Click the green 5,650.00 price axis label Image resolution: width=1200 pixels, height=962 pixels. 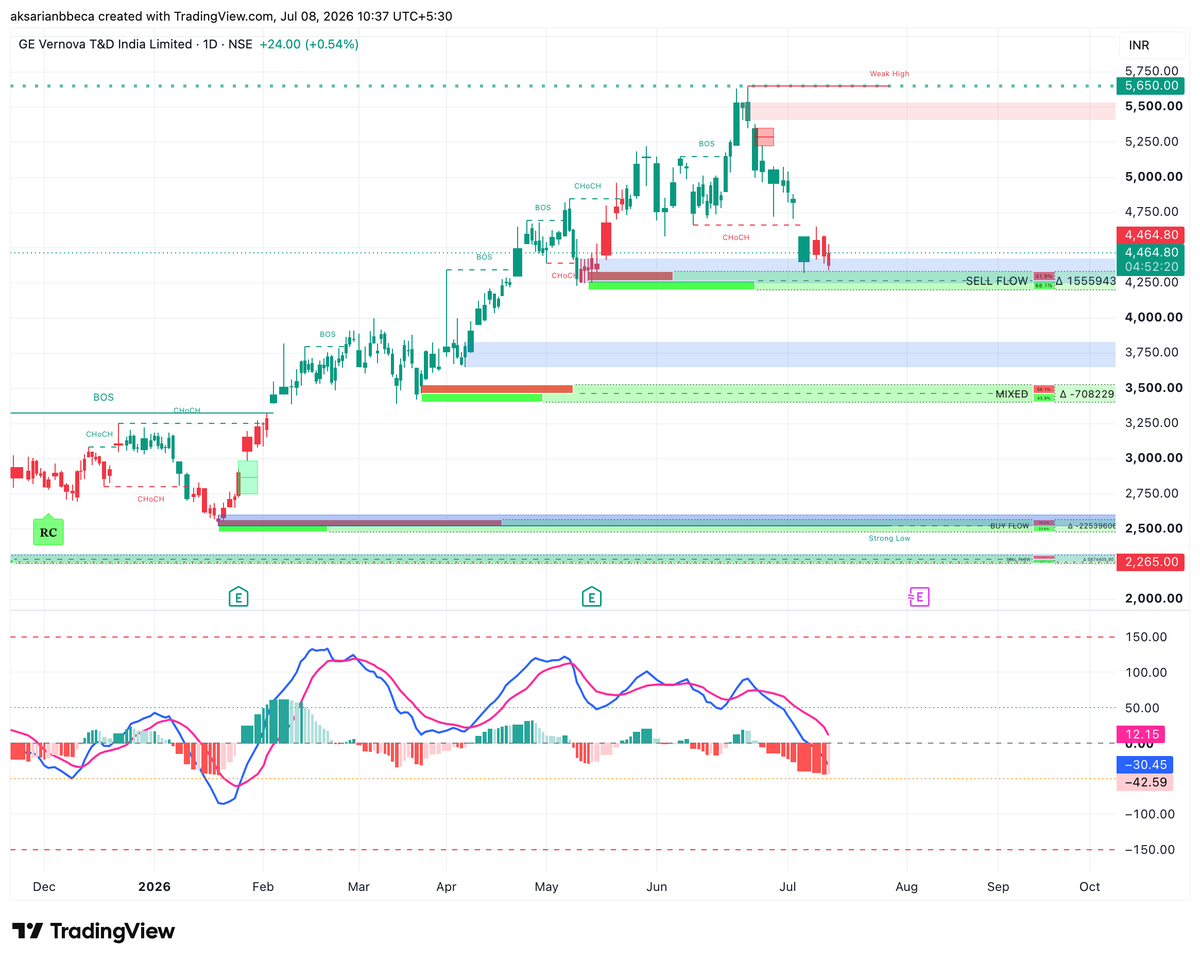1149,86
